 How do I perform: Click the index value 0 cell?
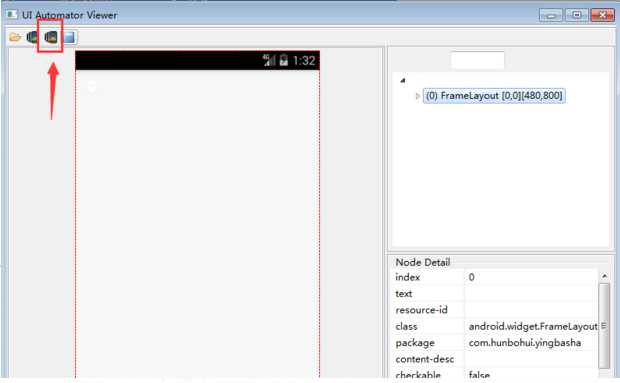click(531, 277)
